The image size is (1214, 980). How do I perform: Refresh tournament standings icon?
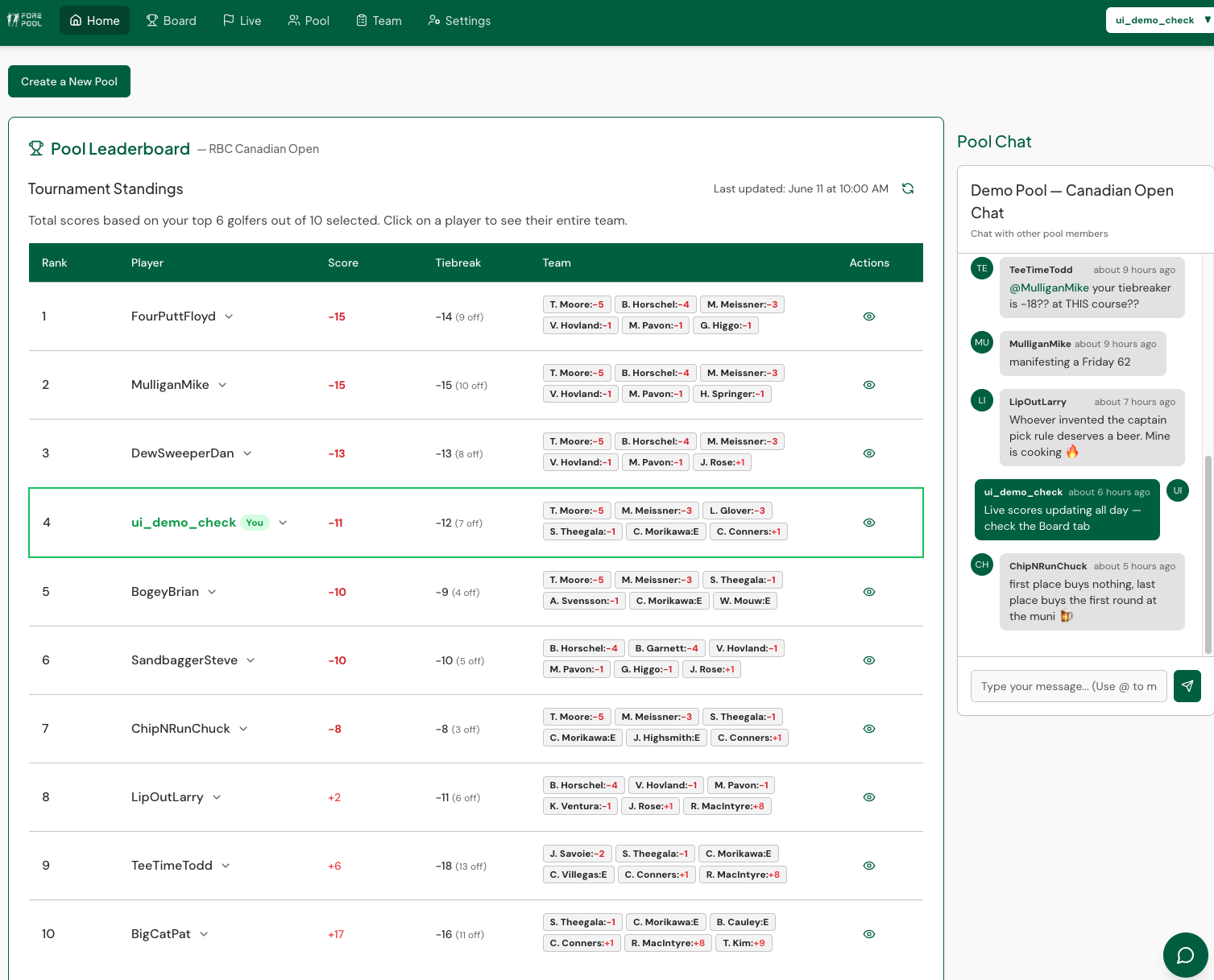[x=908, y=188]
